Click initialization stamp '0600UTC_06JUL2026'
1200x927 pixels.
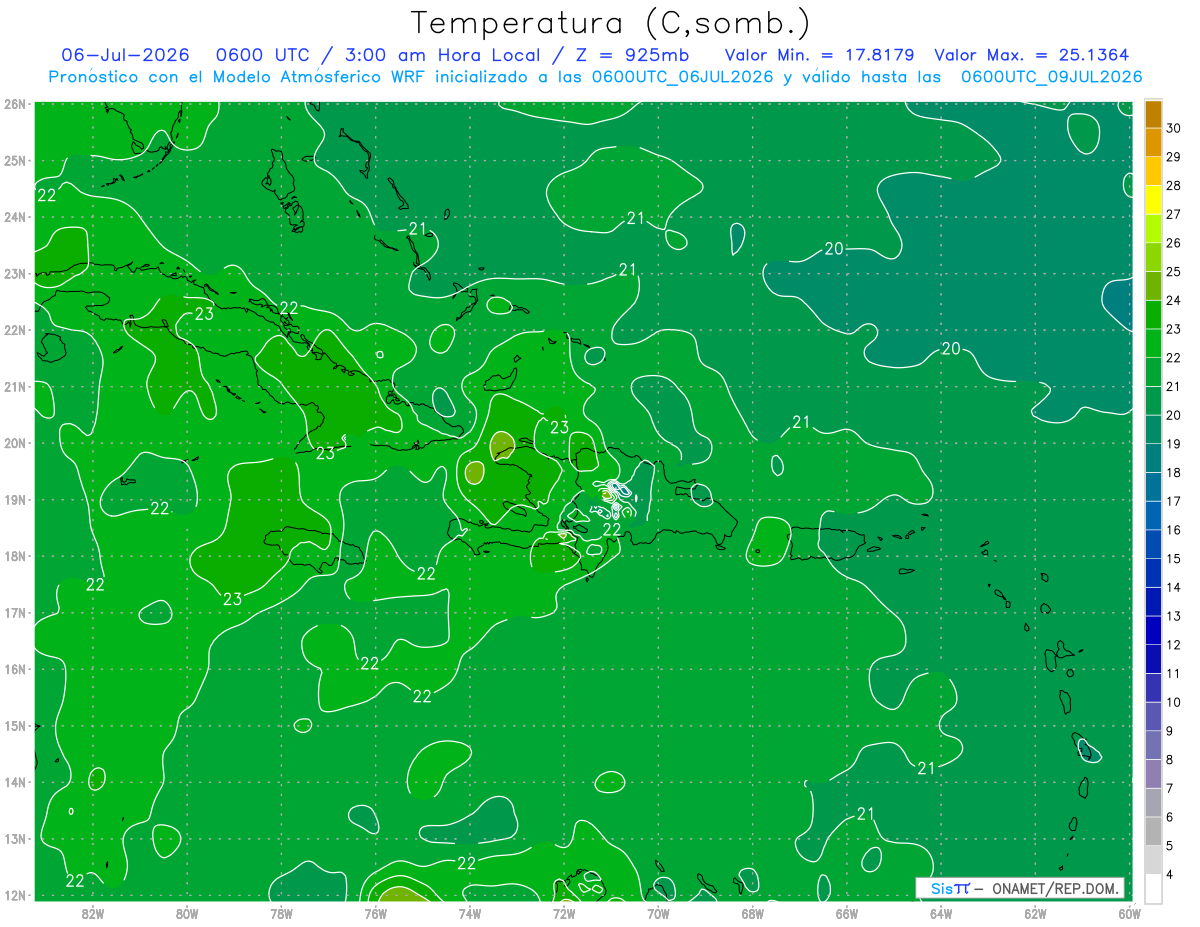tap(682, 77)
